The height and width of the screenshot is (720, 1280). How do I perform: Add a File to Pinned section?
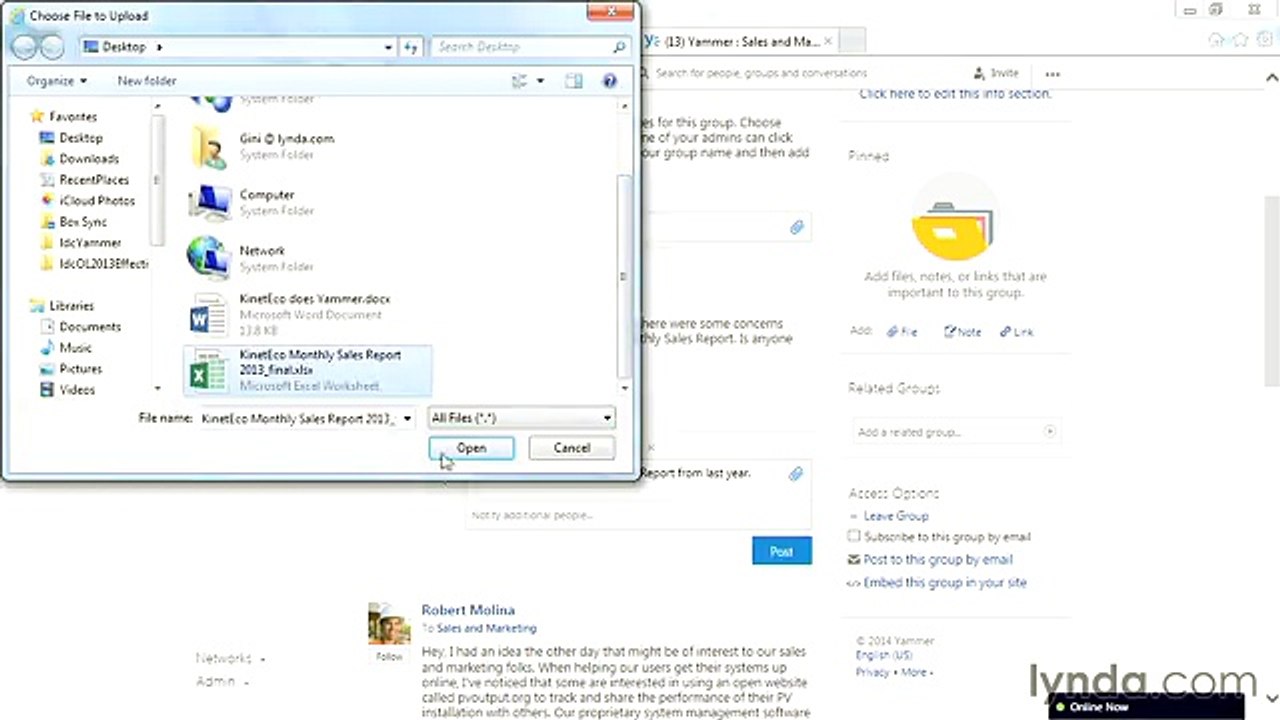click(902, 332)
